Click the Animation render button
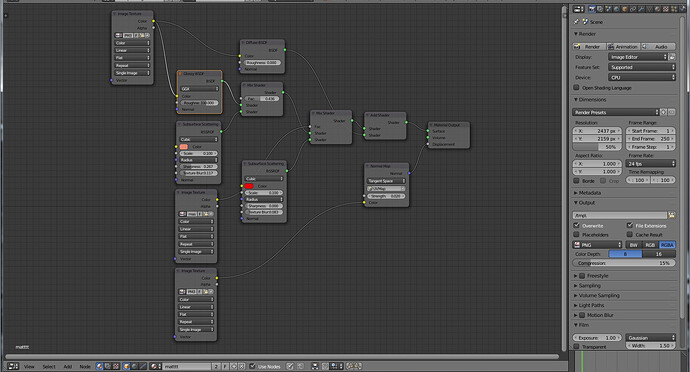 [x=624, y=46]
